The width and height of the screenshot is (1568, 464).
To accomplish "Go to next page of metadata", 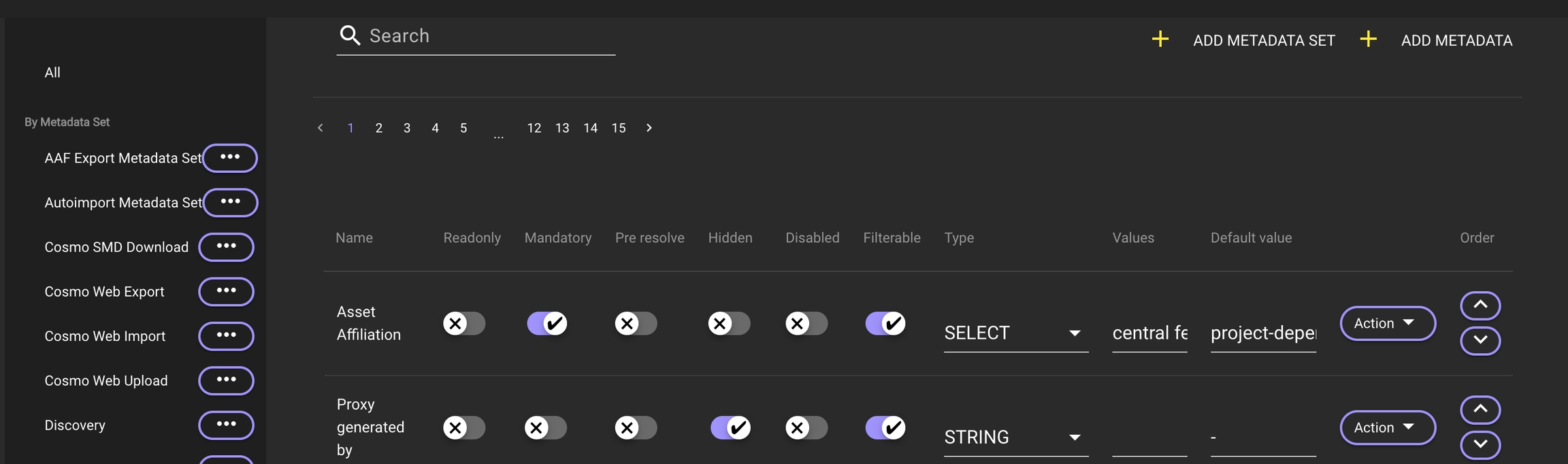I will [x=649, y=128].
